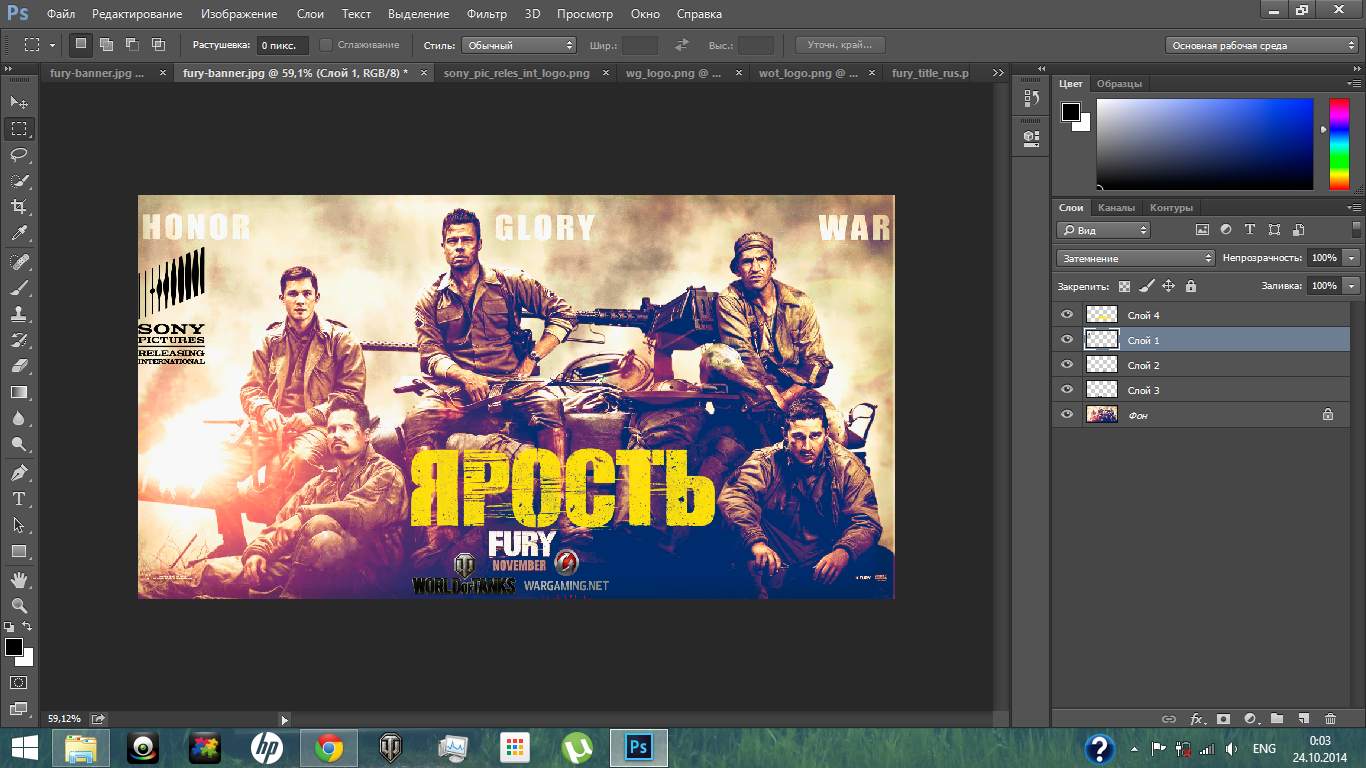Open the Слои menu

click(310, 14)
